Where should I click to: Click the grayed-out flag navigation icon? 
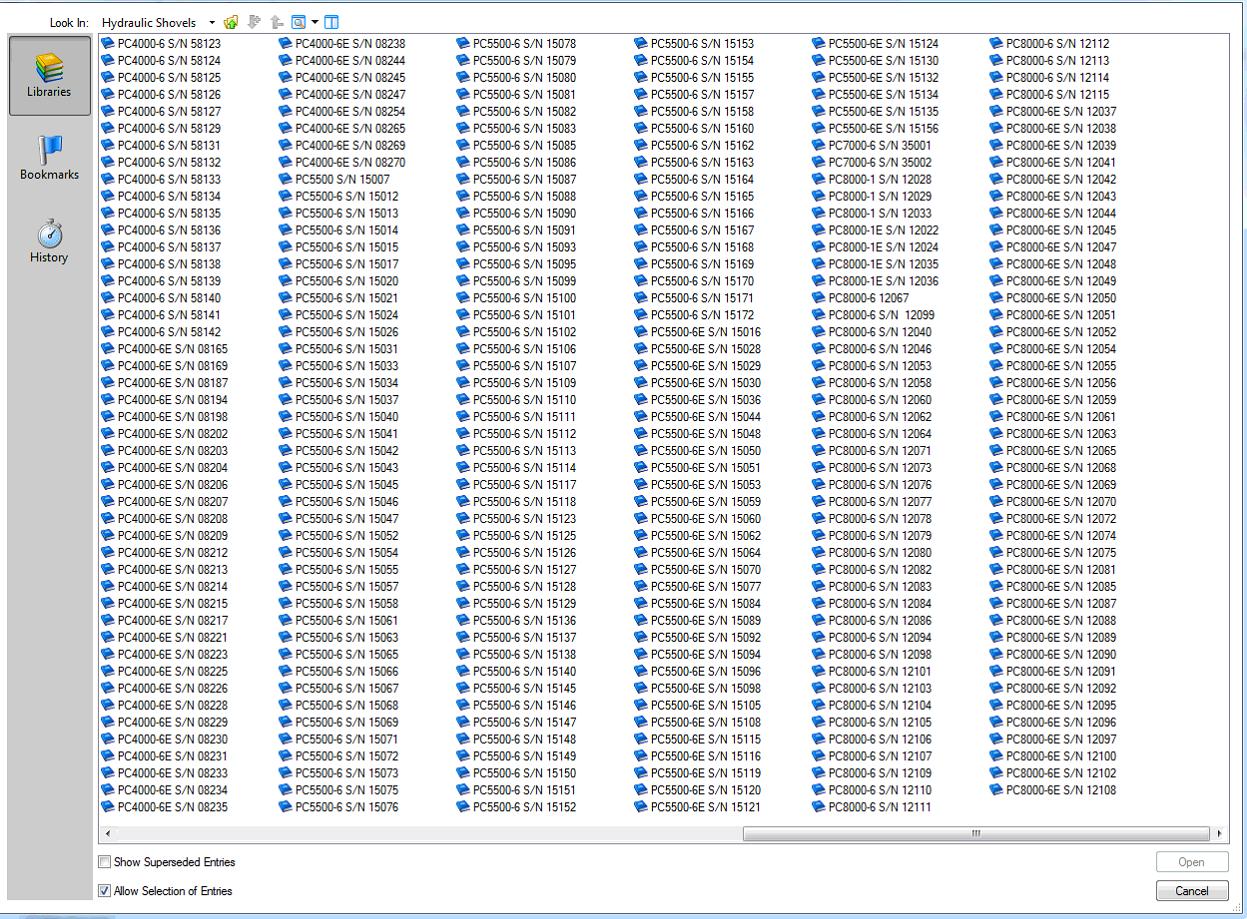click(x=254, y=22)
